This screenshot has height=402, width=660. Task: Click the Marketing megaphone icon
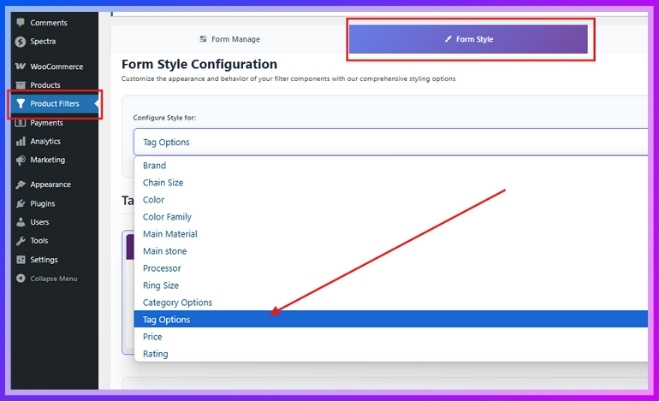(x=20, y=160)
